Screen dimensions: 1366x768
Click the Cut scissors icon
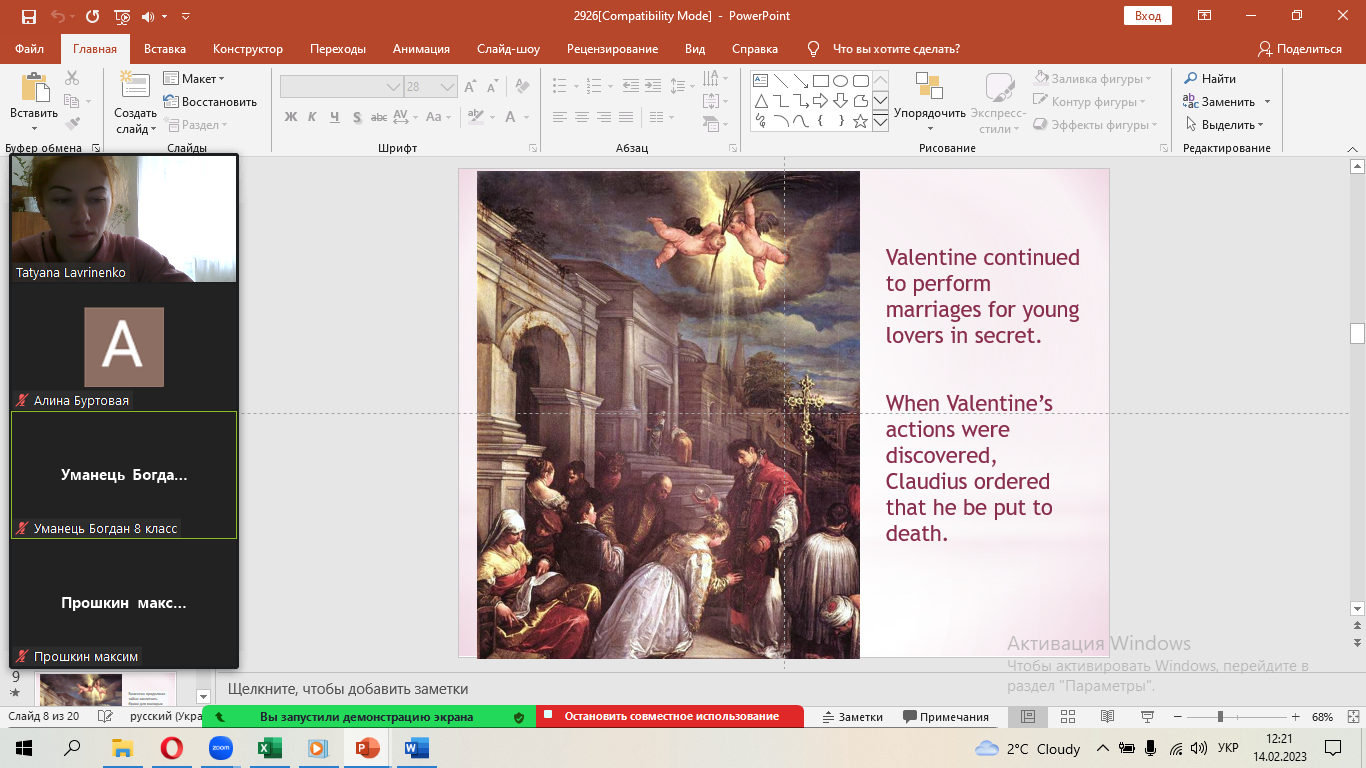click(x=72, y=78)
